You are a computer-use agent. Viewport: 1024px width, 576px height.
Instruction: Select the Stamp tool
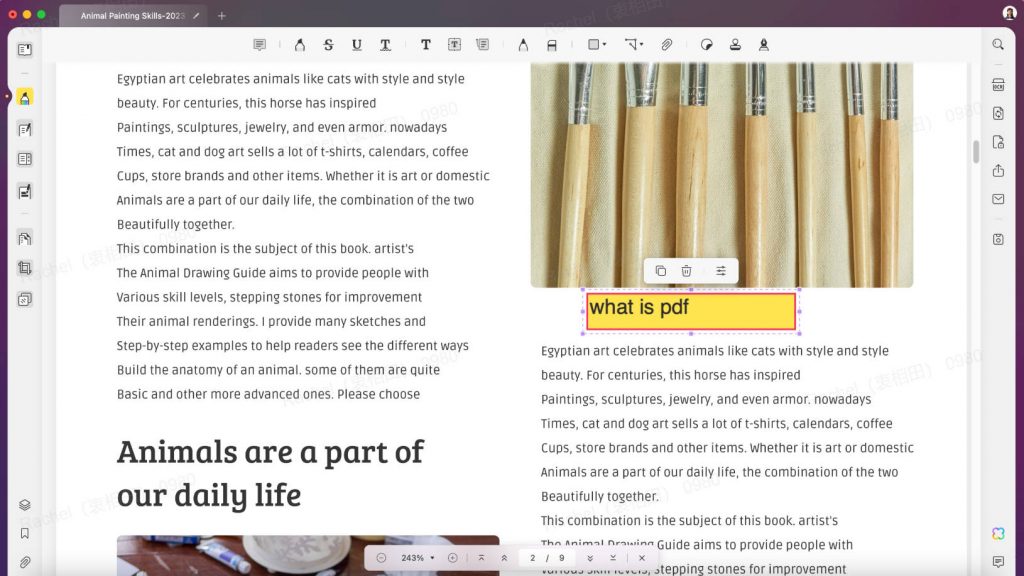pyautogui.click(x=733, y=44)
